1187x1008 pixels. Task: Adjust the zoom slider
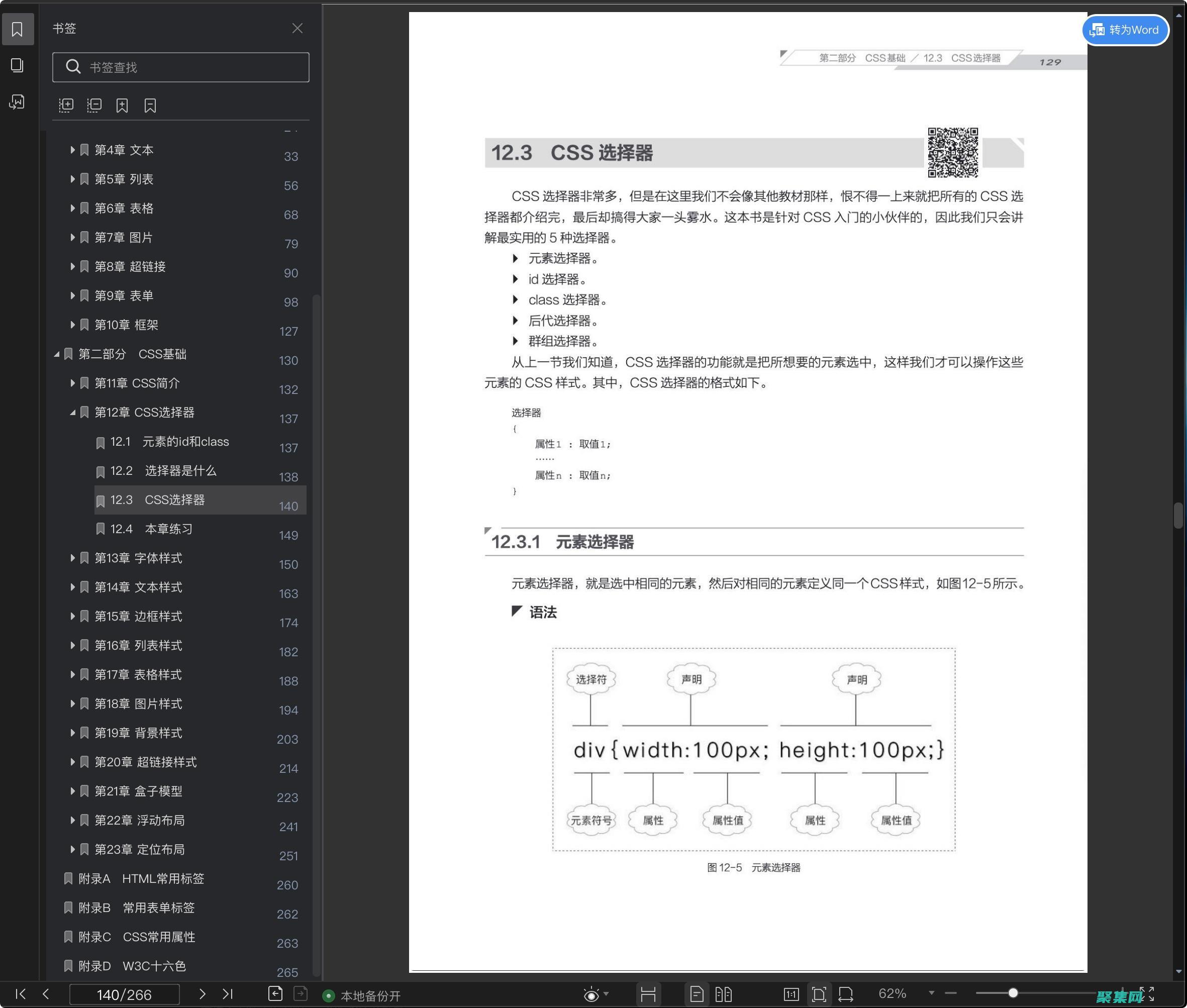(x=1013, y=994)
